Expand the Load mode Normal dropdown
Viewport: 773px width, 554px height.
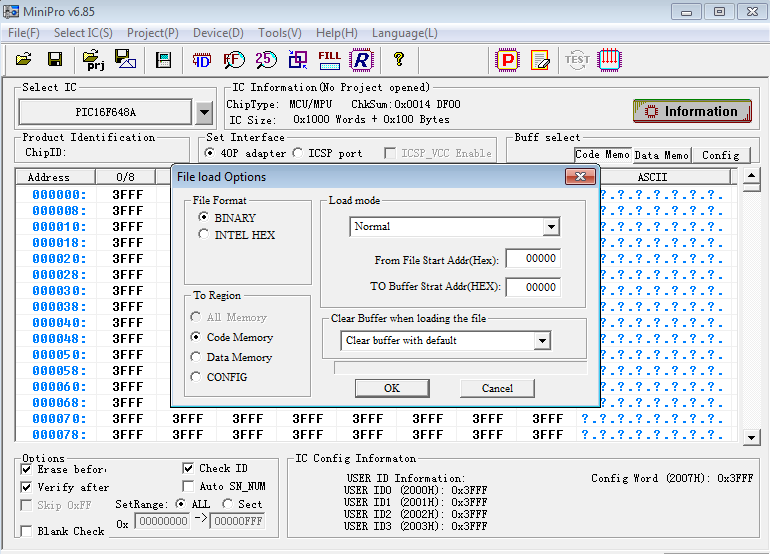pyautogui.click(x=550, y=227)
